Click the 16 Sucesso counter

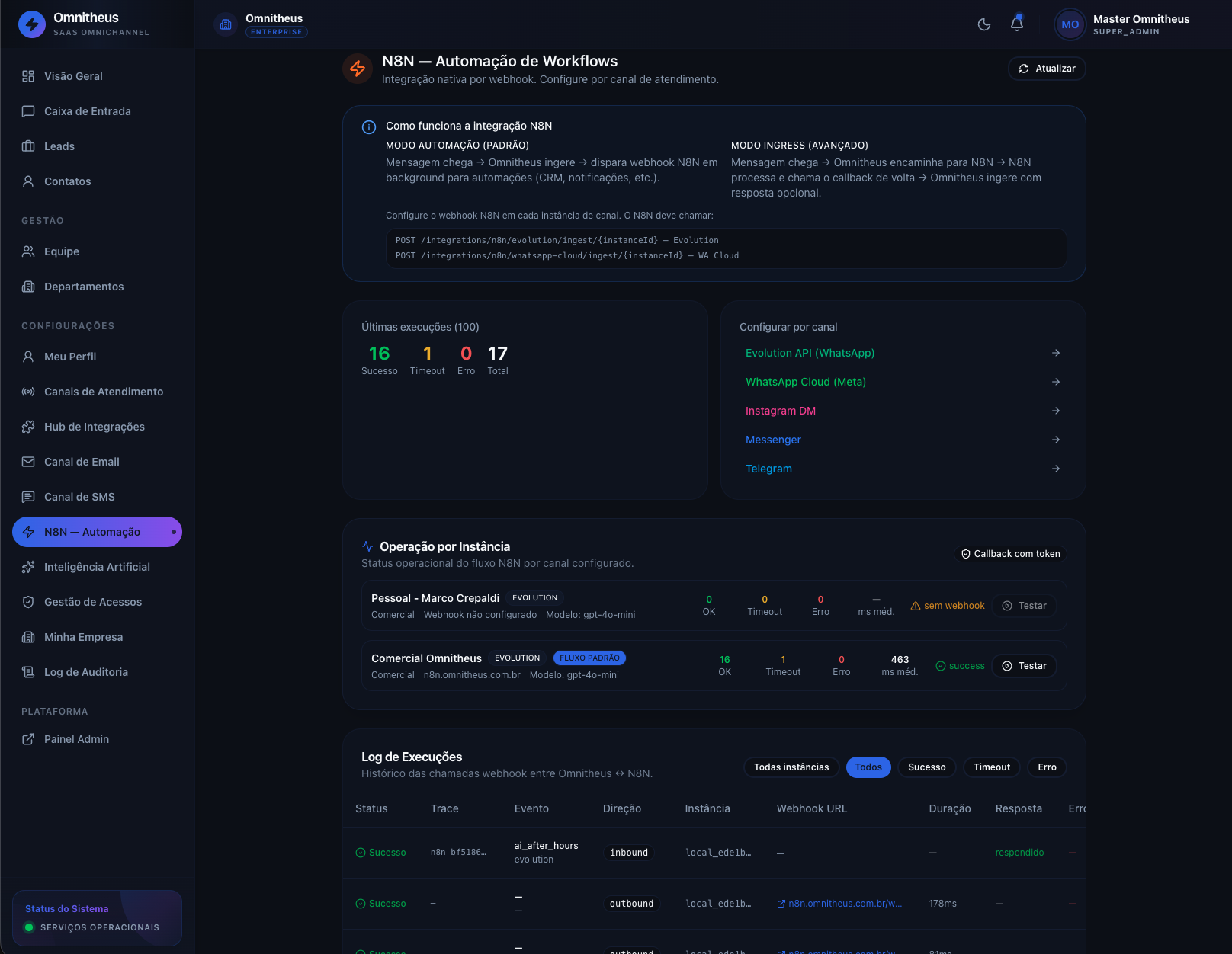[x=380, y=360]
